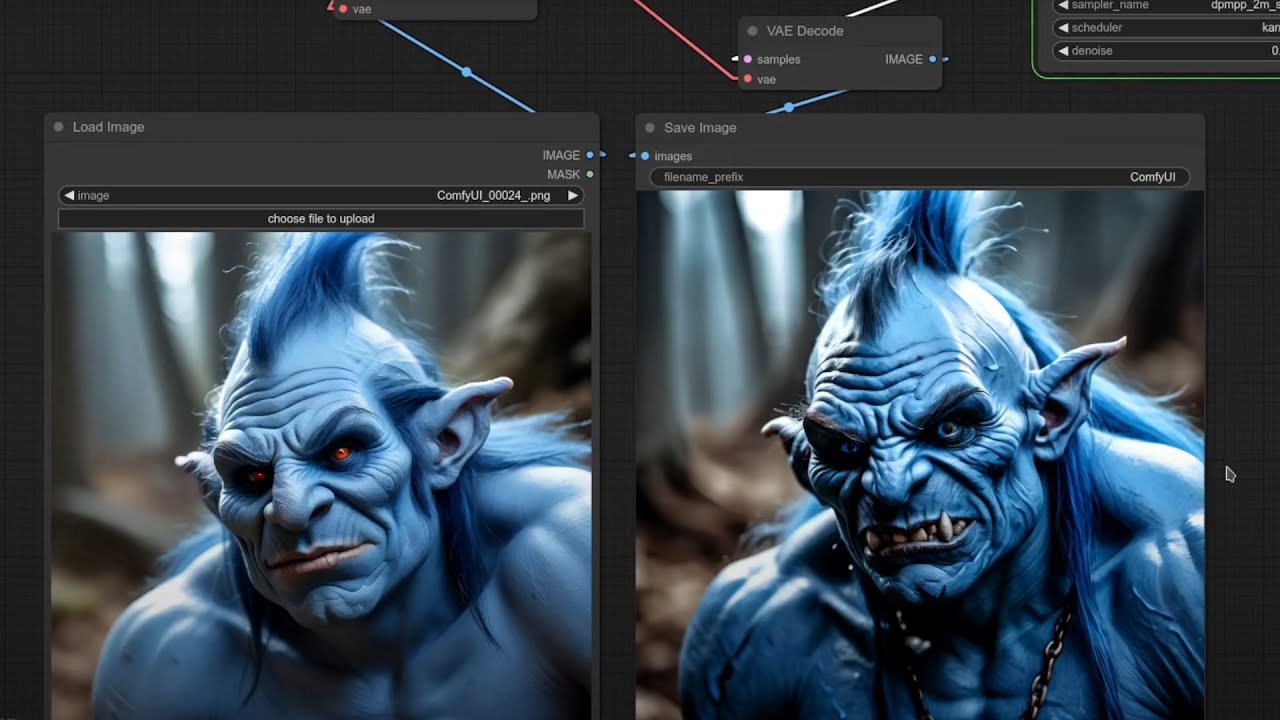The image size is (1280, 720).
Task: Decrease denoise with its left arrow
Action: (1063, 50)
